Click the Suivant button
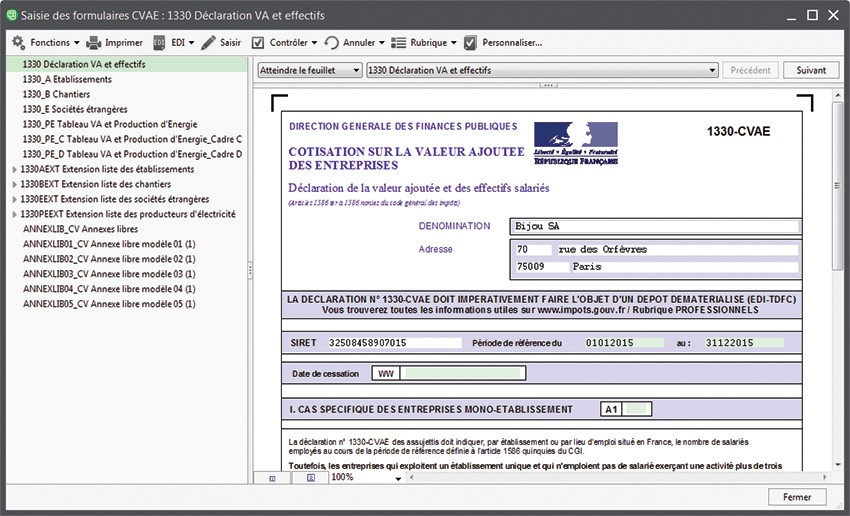850x516 pixels. pyautogui.click(x=811, y=70)
